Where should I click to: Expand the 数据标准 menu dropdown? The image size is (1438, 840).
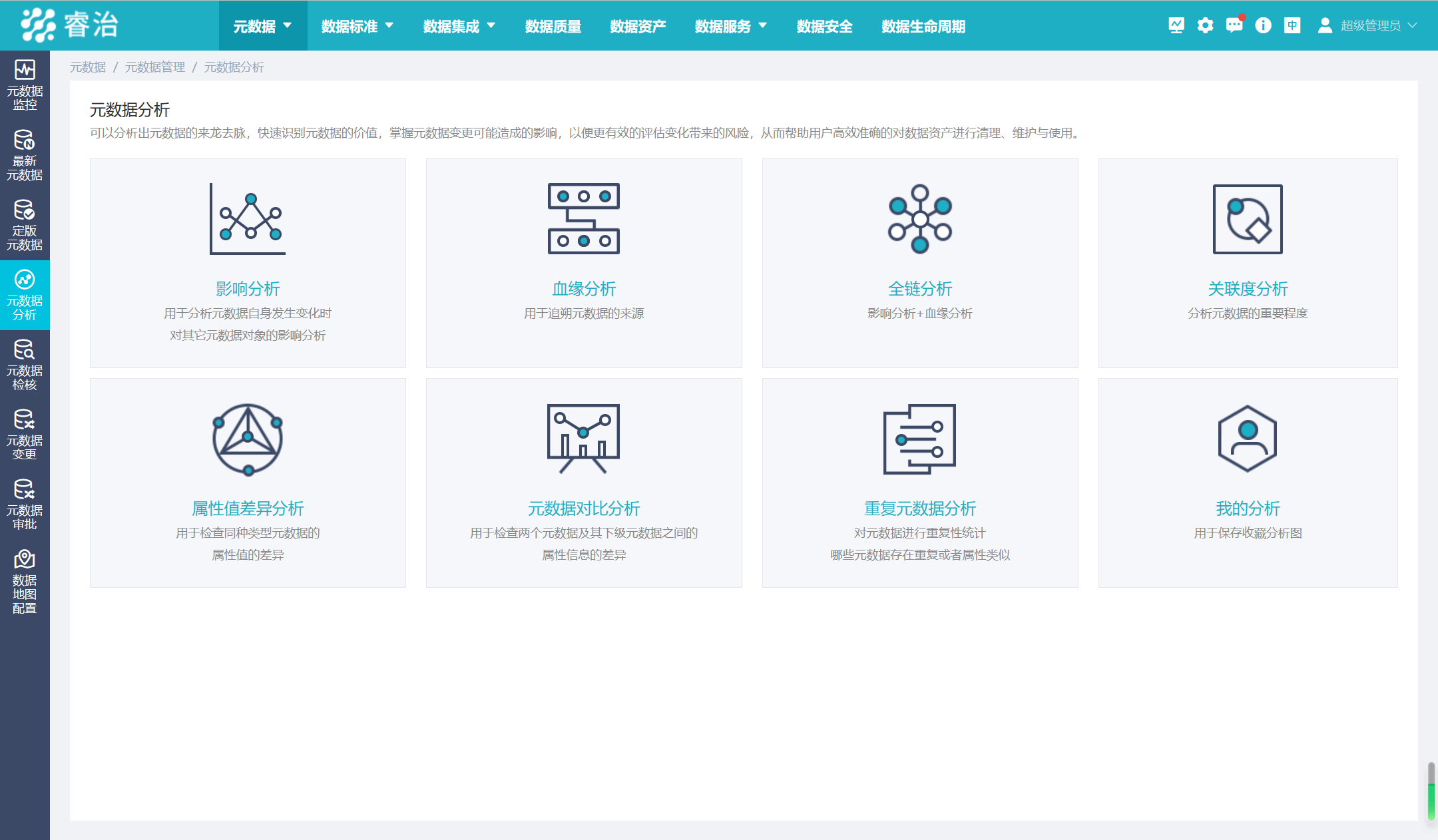coord(358,26)
